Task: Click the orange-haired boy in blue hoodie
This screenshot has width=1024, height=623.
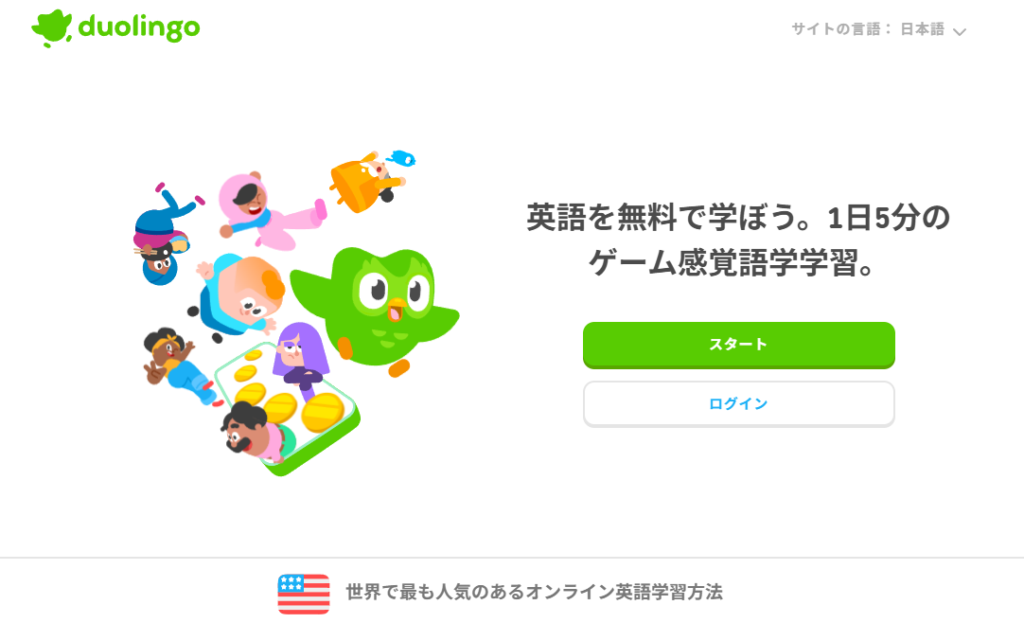Action: 238,294
